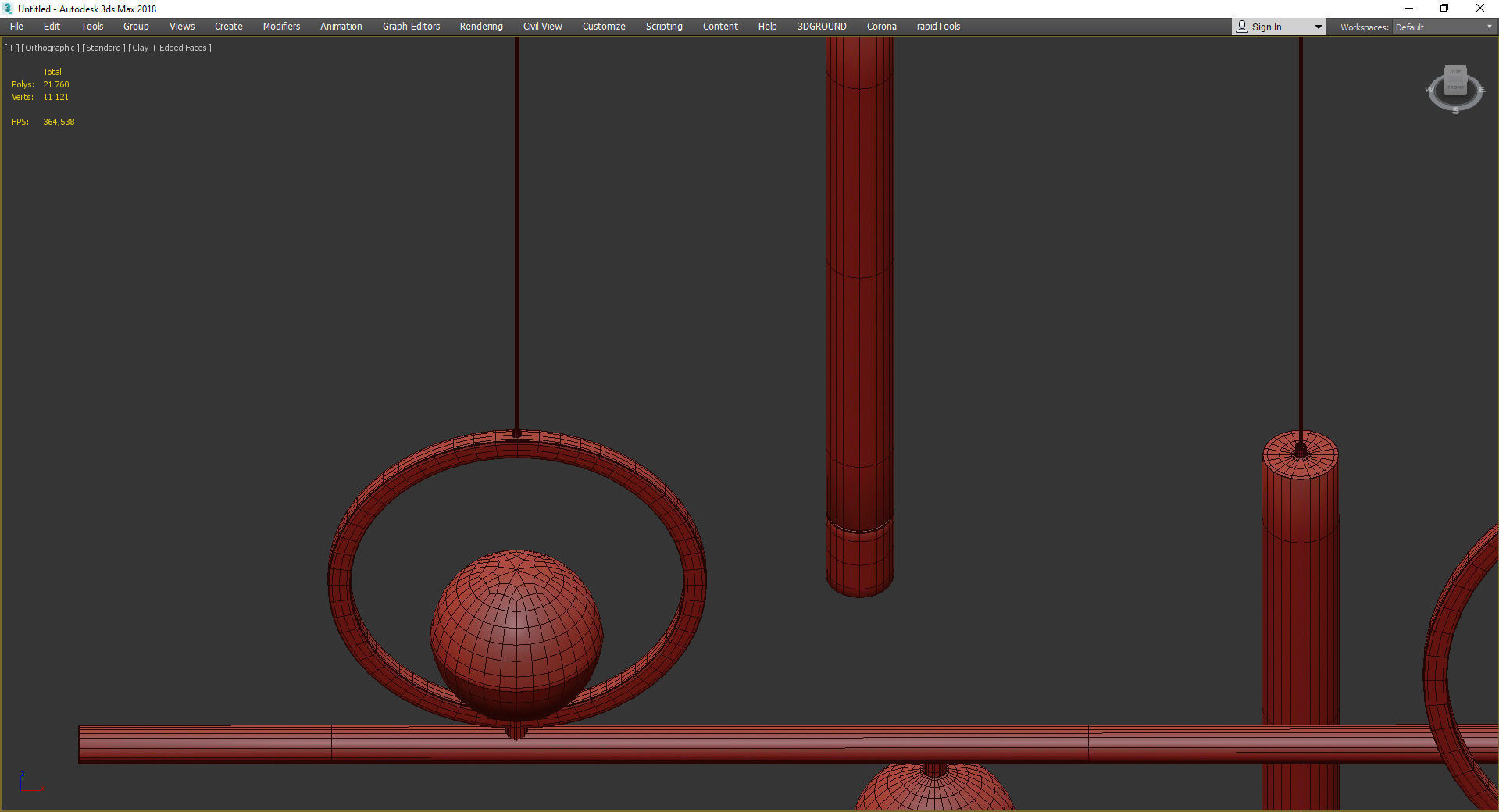Image resolution: width=1499 pixels, height=812 pixels.
Task: Click the Polys count 21 760 text
Action: click(56, 84)
